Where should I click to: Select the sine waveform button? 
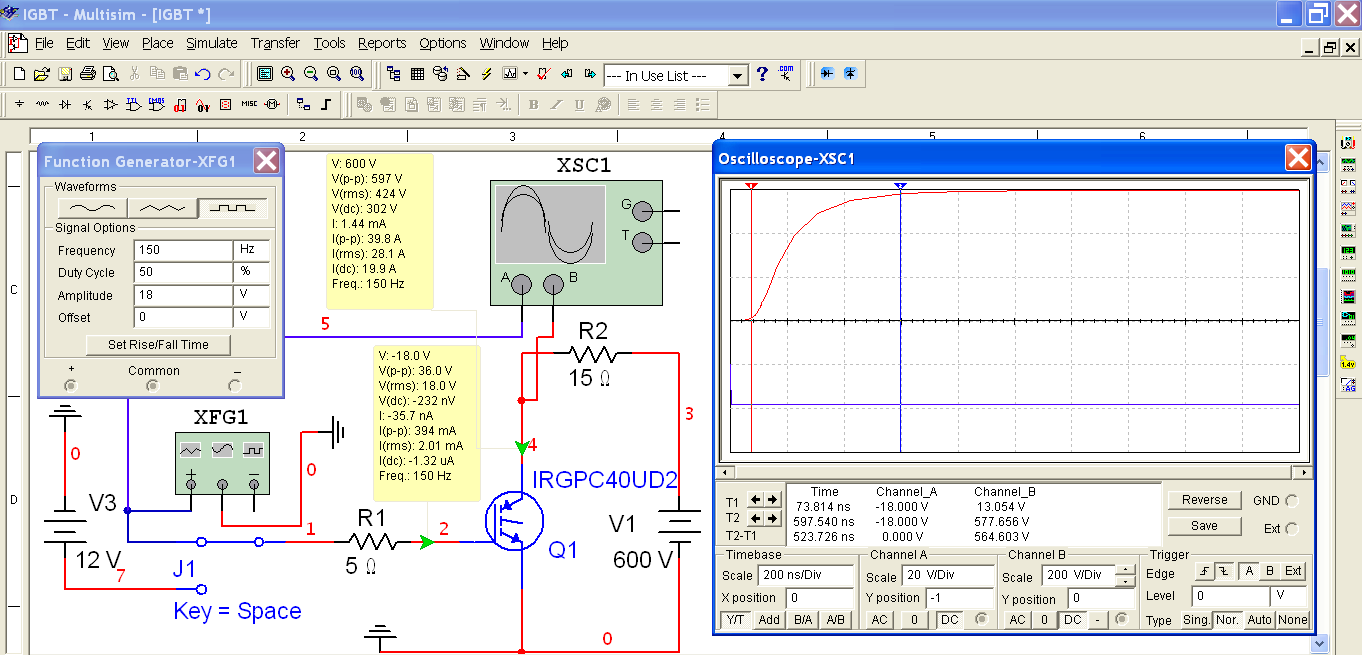point(92,207)
